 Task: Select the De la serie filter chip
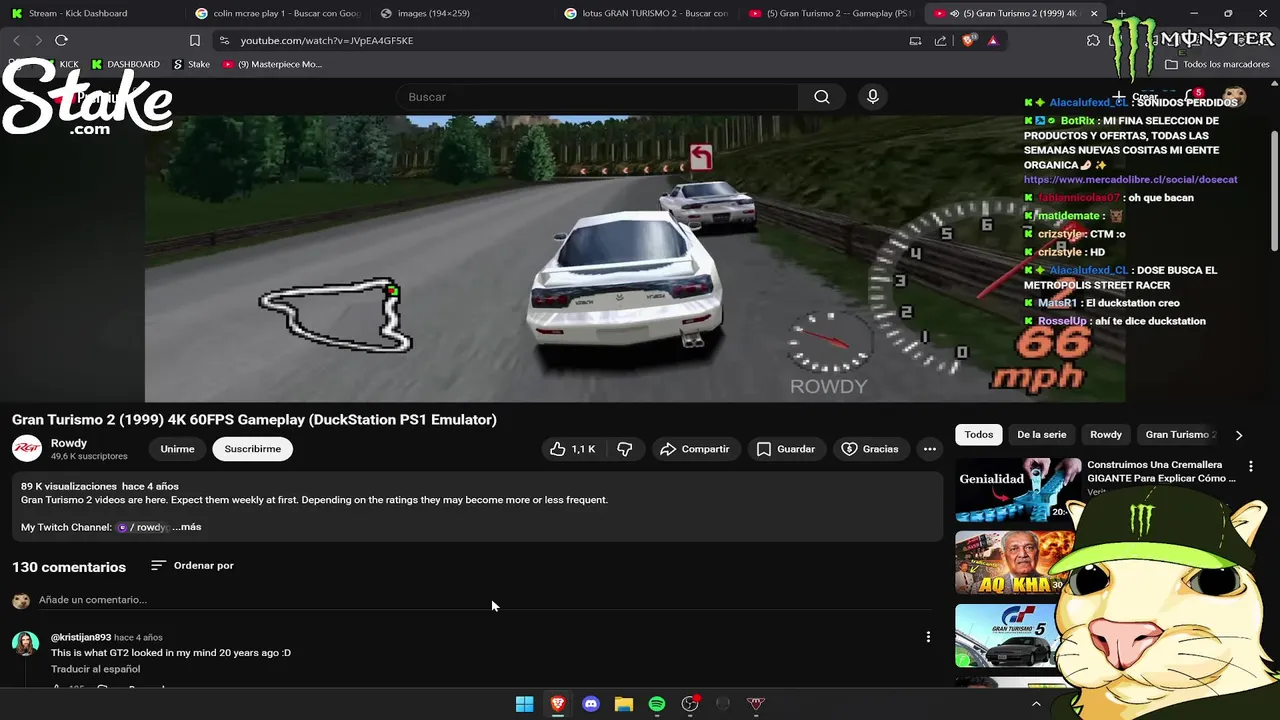click(1042, 435)
